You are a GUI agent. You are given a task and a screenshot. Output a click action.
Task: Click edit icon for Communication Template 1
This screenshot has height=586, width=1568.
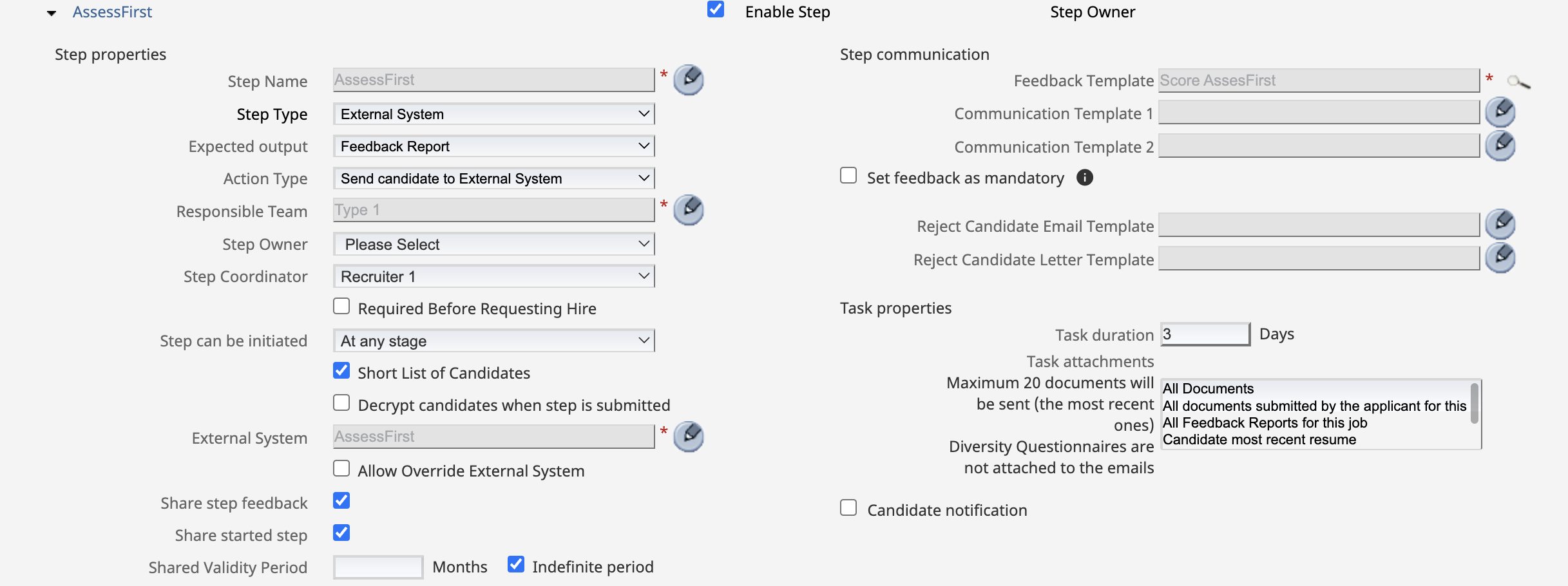point(1500,113)
